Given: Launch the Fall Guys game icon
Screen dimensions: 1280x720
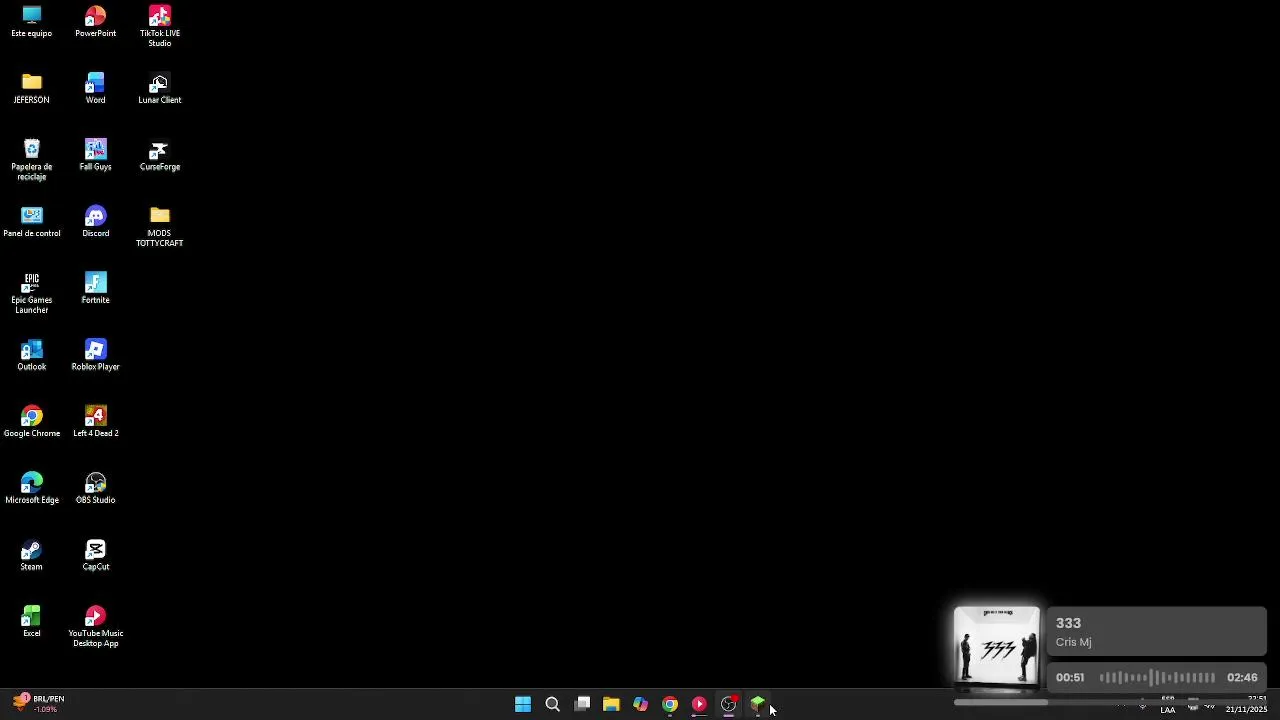Looking at the screenshot, I should tap(95, 155).
